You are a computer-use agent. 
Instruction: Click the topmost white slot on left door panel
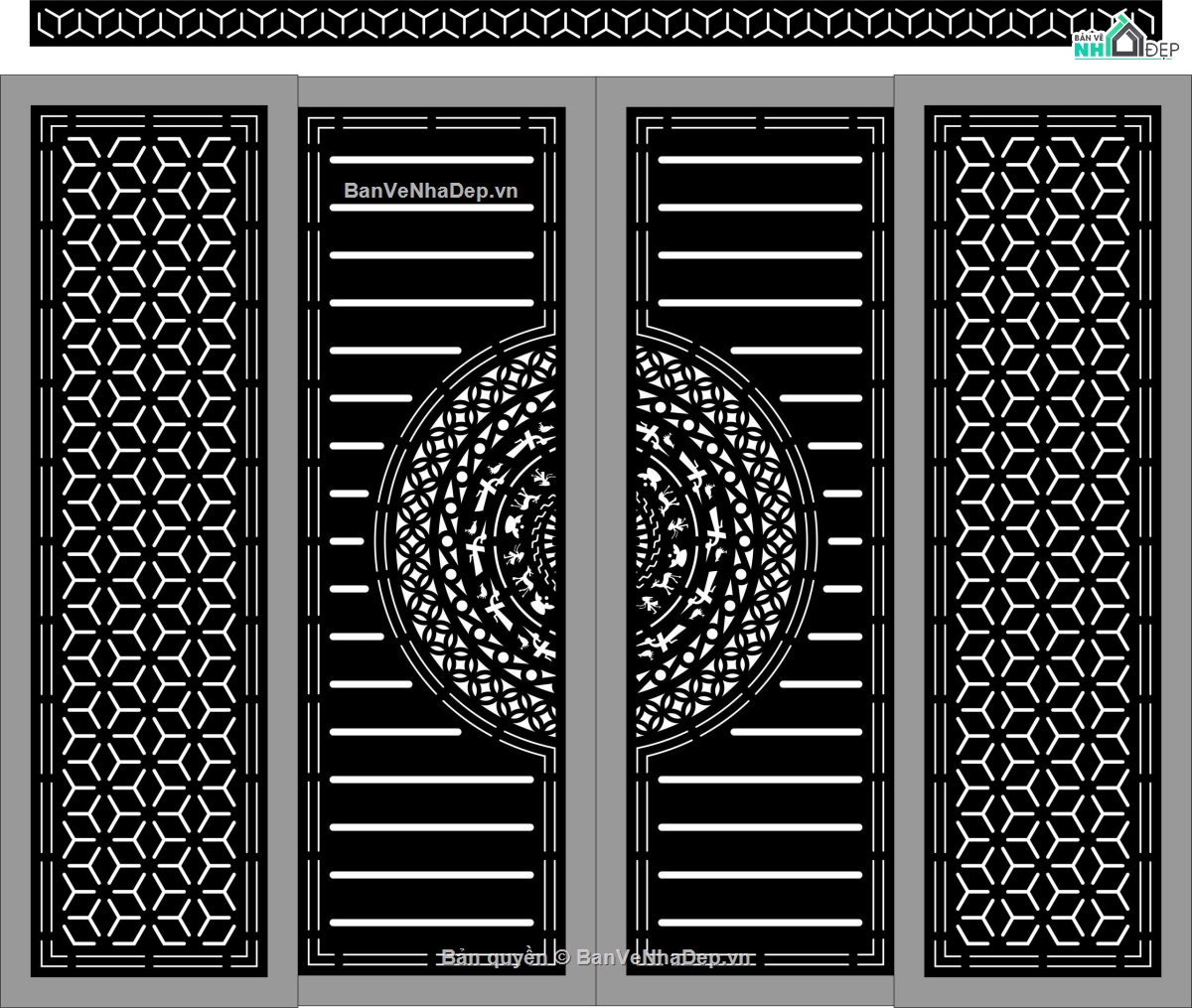point(431,160)
